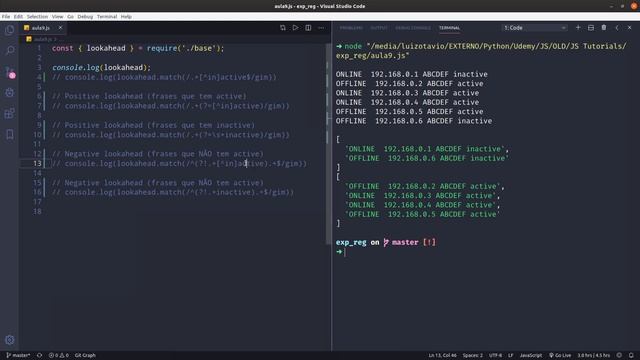This screenshot has width=640, height=360.
Task: Split the editor to the right
Action: 308,28
